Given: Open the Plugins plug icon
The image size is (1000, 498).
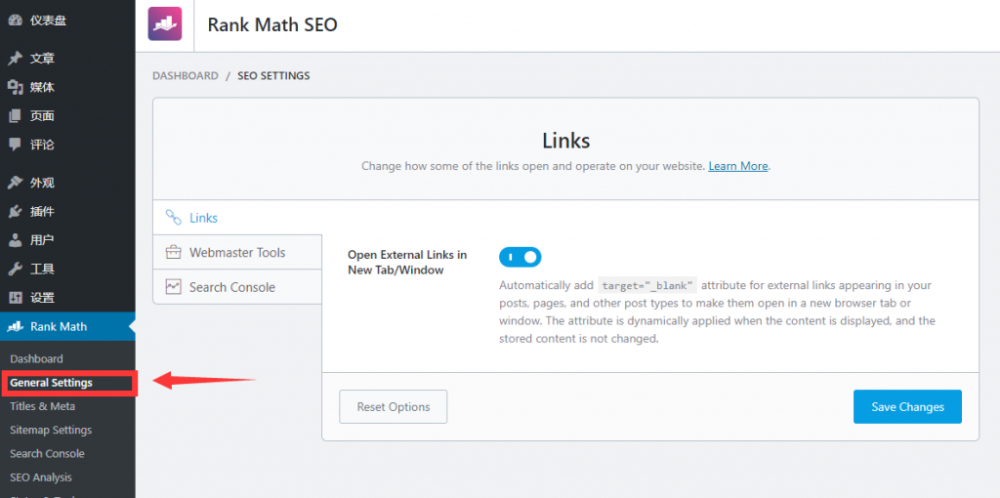Looking at the screenshot, I should (14, 211).
